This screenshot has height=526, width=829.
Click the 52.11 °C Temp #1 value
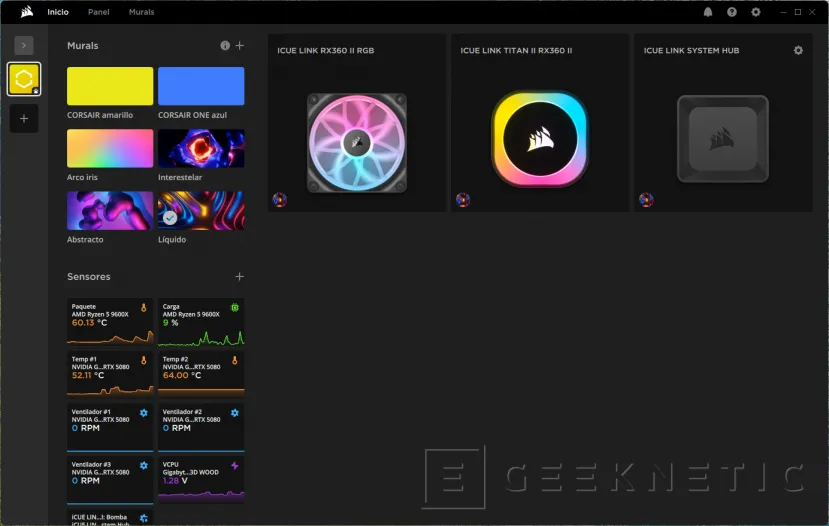(88, 375)
